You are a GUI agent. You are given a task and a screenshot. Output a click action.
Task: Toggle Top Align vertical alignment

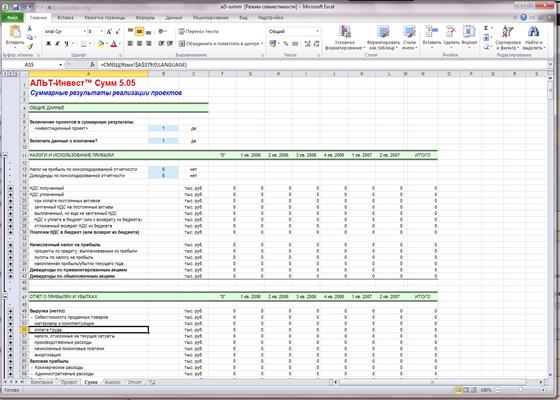point(130,31)
